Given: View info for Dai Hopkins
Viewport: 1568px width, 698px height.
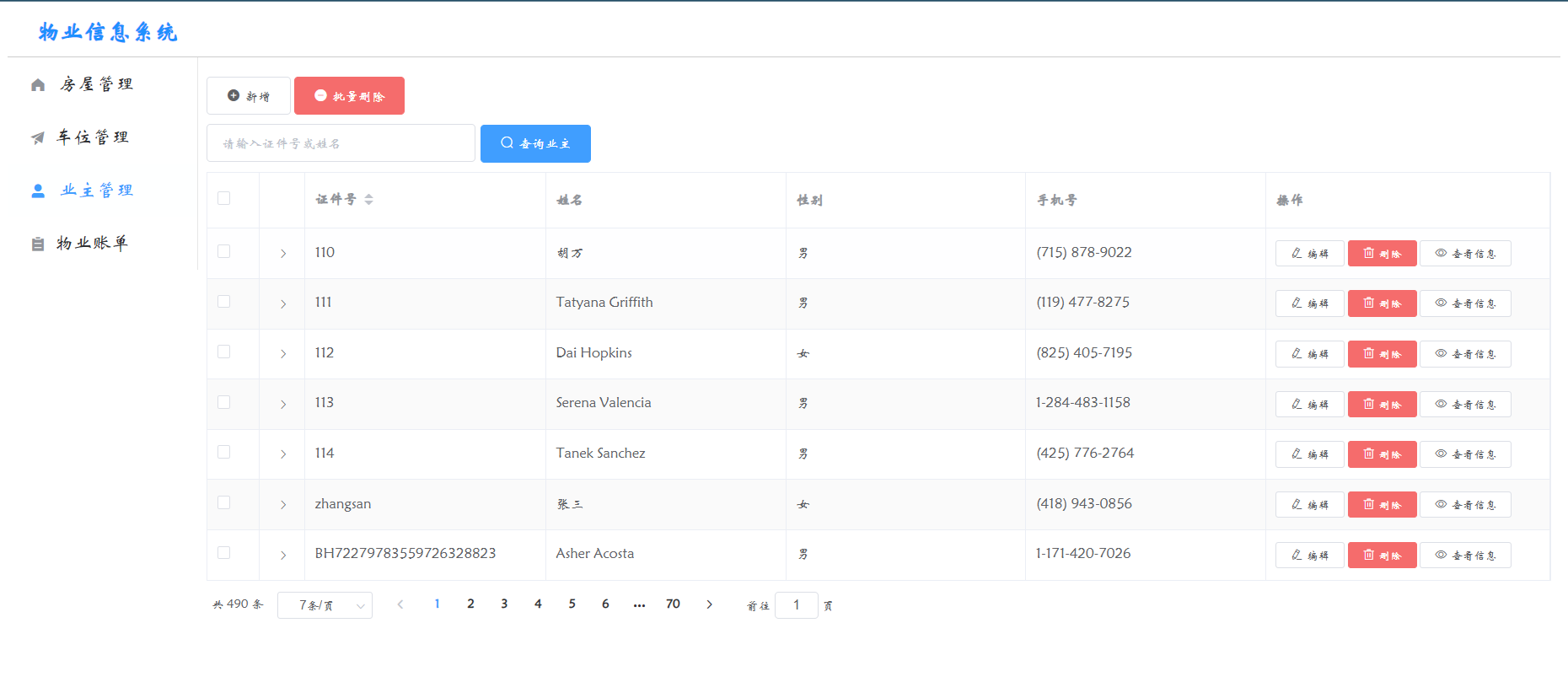Looking at the screenshot, I should click(1465, 354).
